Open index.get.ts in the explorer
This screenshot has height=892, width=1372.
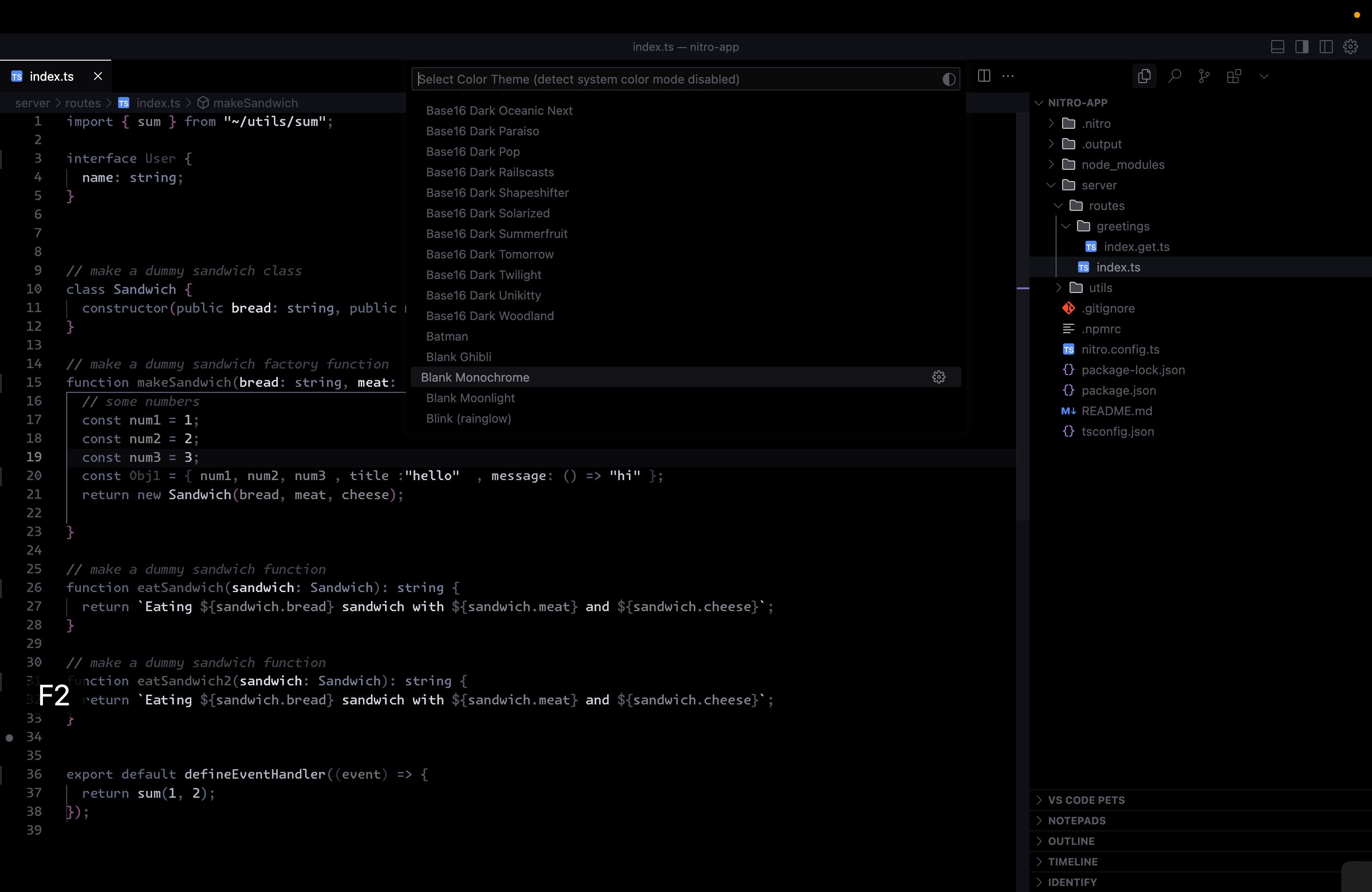click(x=1200, y=247)
